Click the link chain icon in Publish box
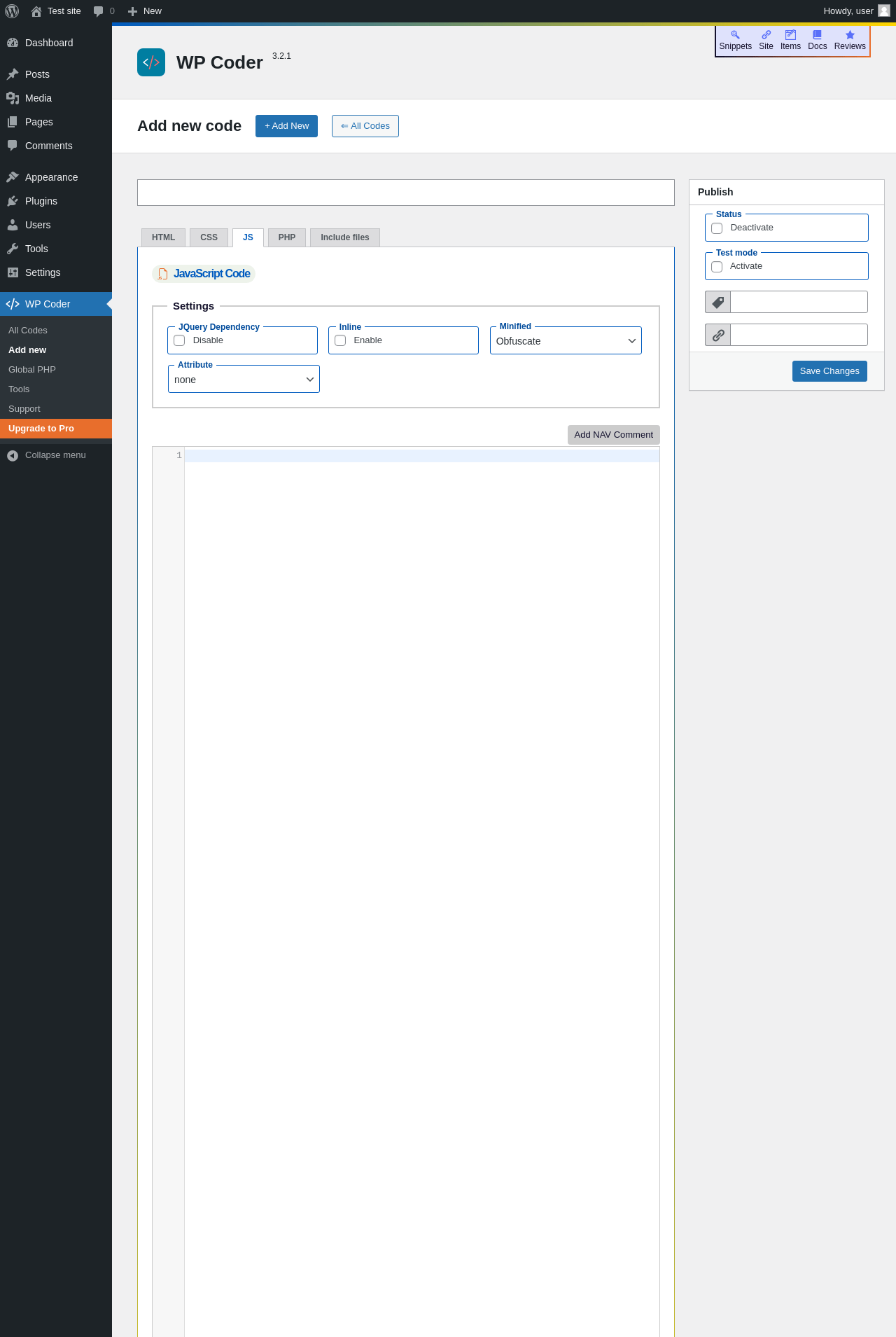Screen dimensions: 896x1337 click(718, 335)
